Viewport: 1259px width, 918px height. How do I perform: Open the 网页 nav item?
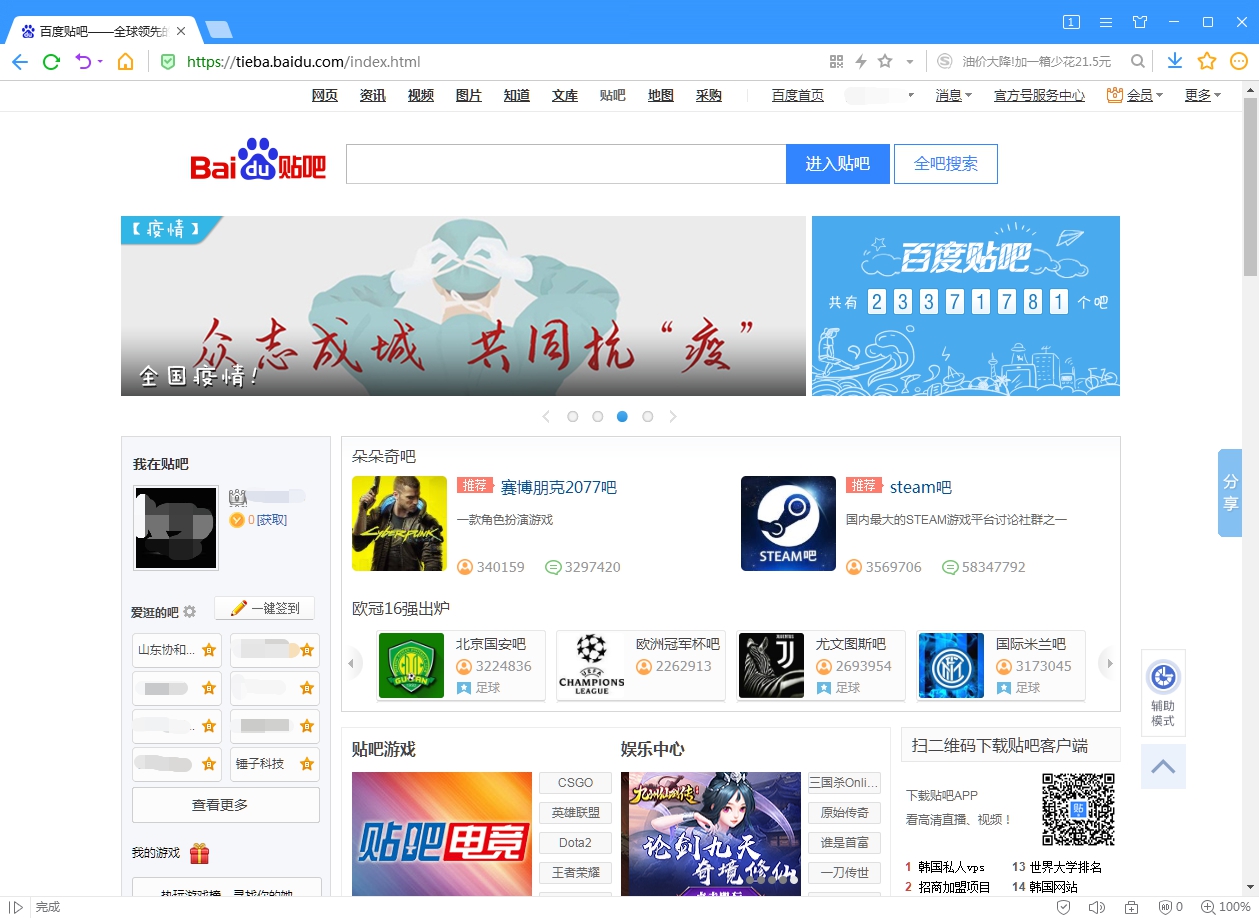[x=325, y=95]
